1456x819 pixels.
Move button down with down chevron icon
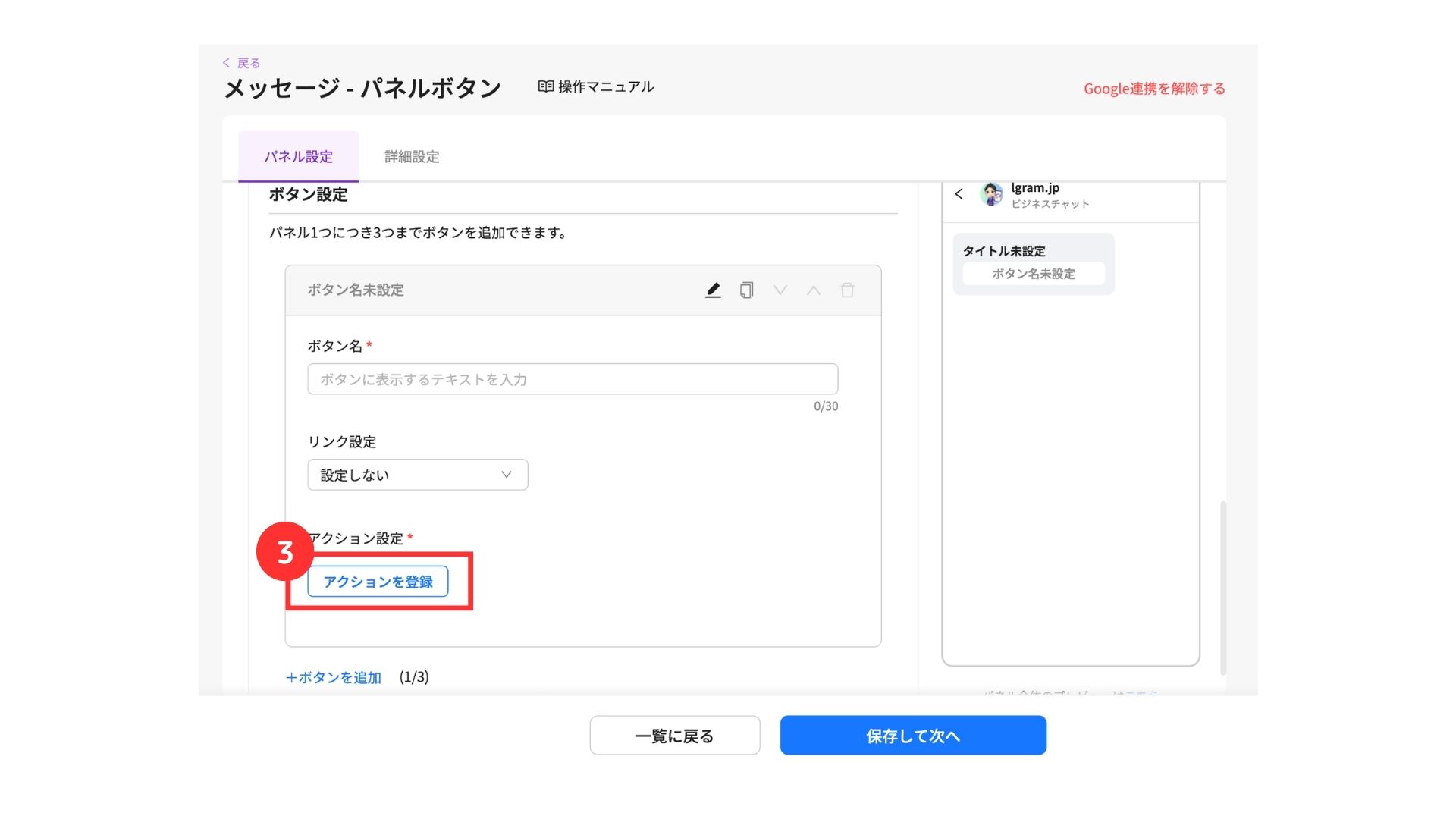(x=780, y=290)
